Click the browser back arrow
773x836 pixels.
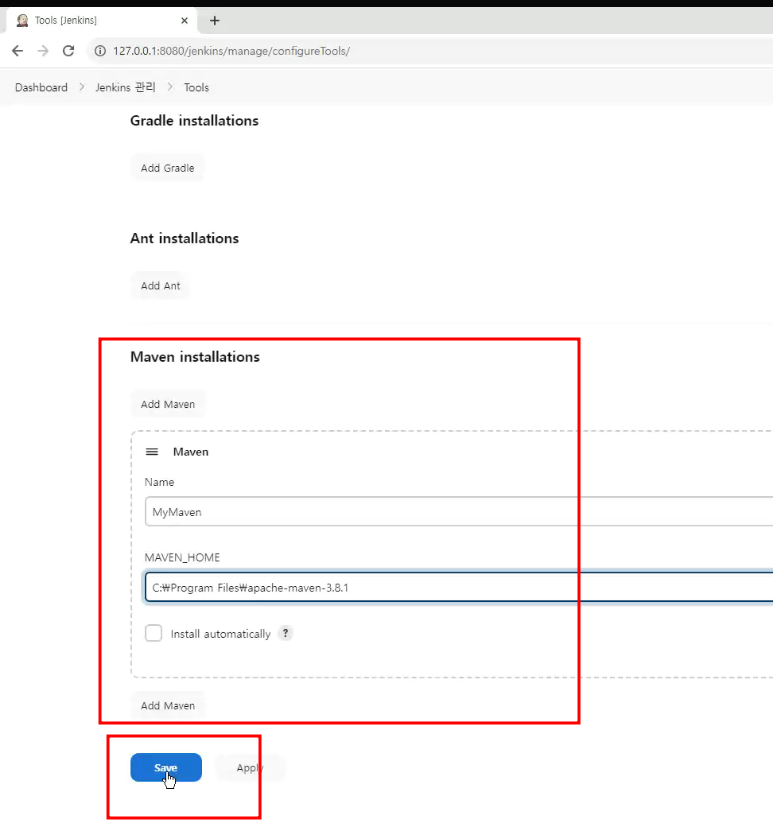click(18, 51)
